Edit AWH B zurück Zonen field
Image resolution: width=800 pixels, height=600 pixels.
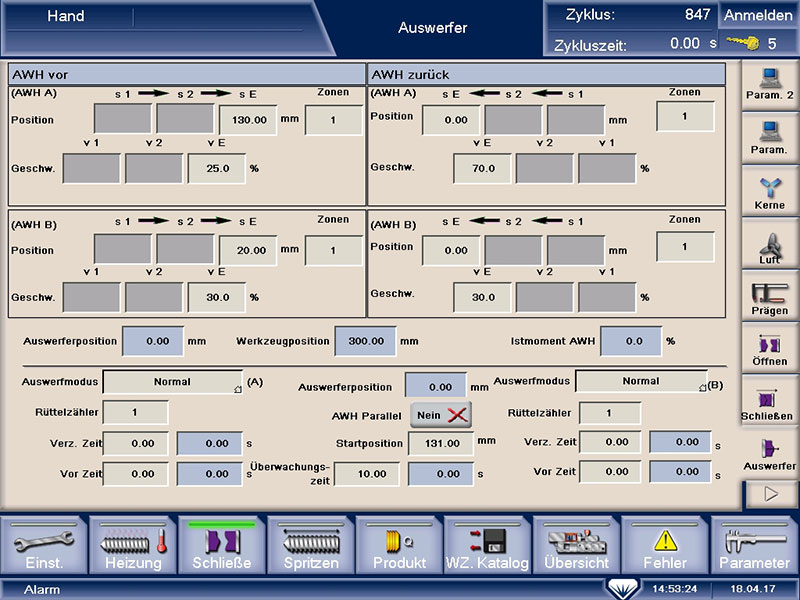coord(685,246)
